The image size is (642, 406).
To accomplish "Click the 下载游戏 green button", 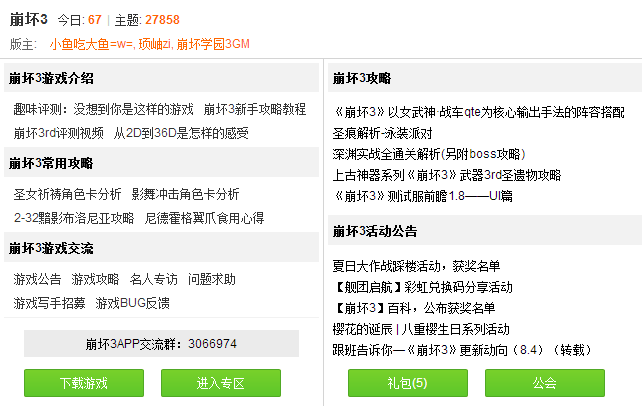I will 83,383.
